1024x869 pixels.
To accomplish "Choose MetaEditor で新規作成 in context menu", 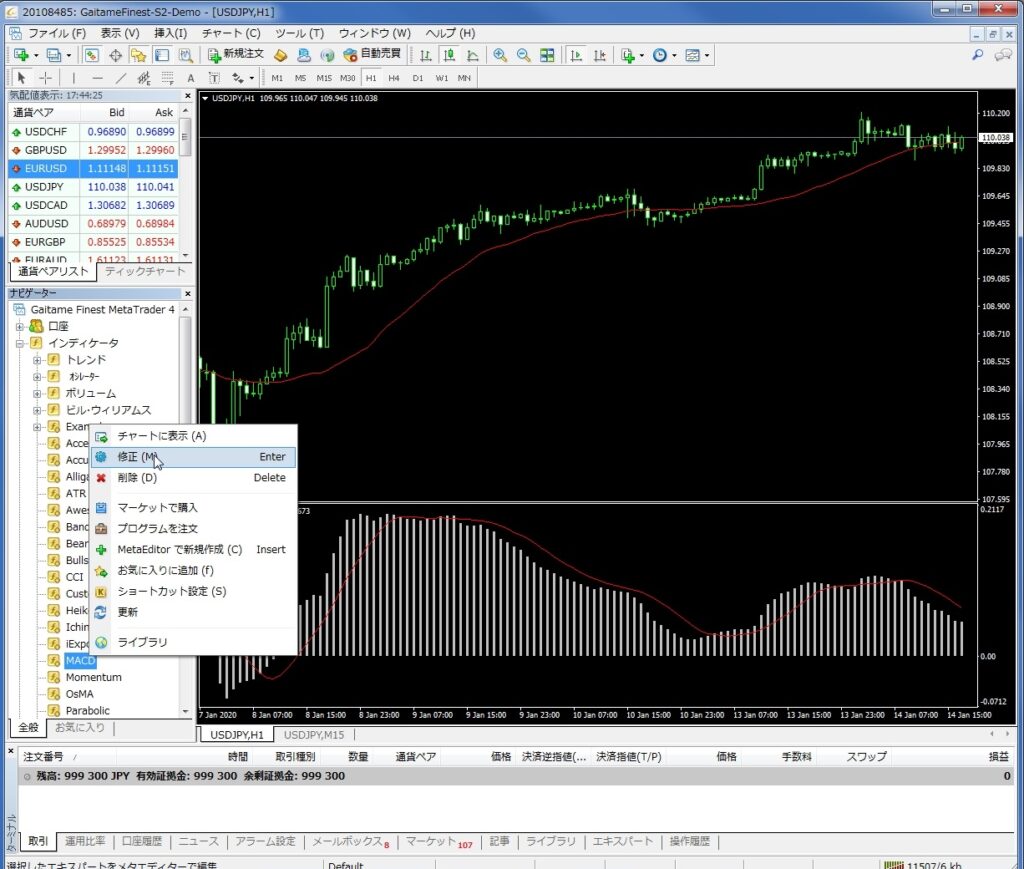I will (193, 550).
